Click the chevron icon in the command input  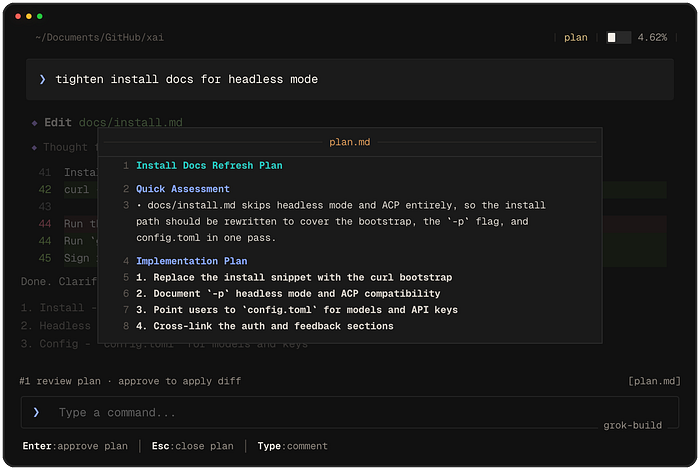(x=36, y=412)
